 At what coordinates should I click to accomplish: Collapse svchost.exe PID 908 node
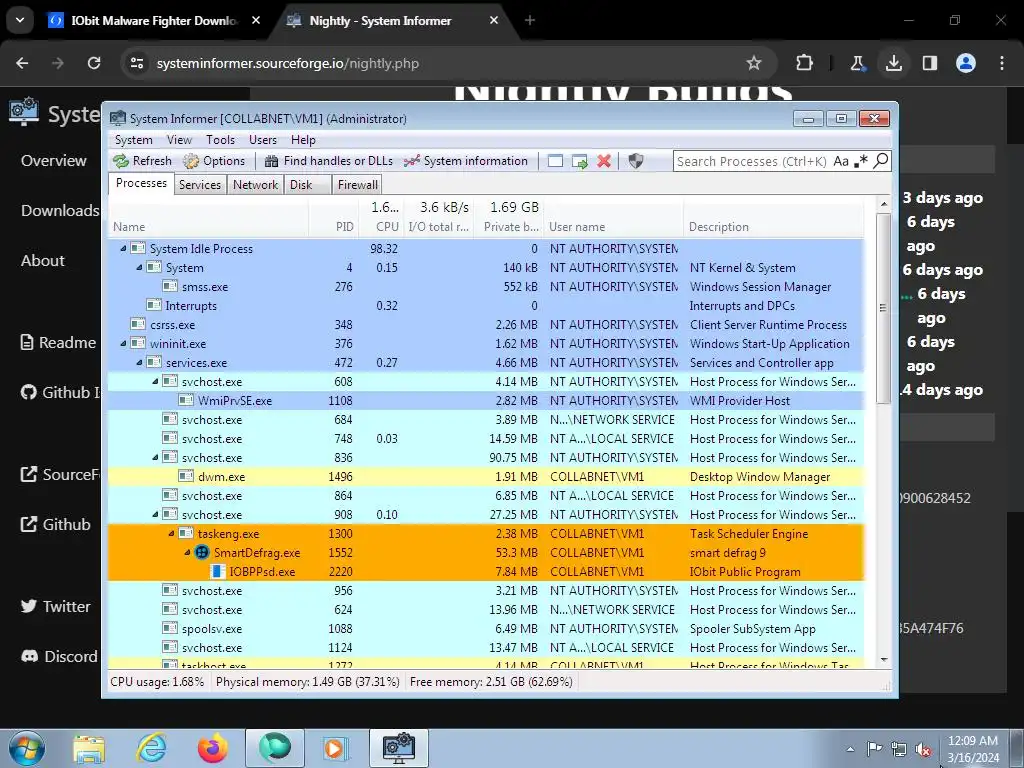(x=155, y=515)
